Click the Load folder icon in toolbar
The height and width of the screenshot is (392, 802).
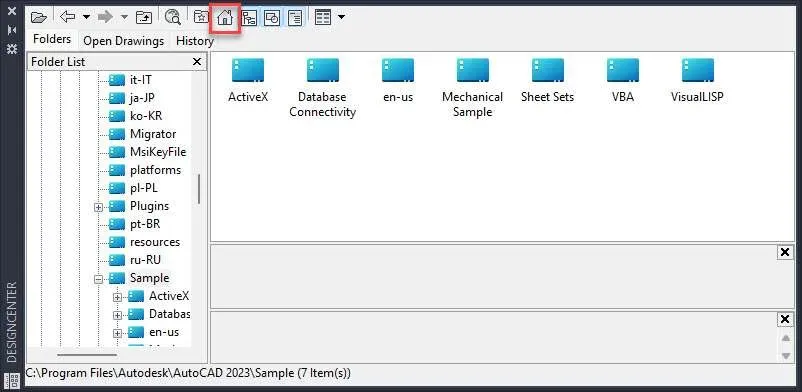click(38, 17)
